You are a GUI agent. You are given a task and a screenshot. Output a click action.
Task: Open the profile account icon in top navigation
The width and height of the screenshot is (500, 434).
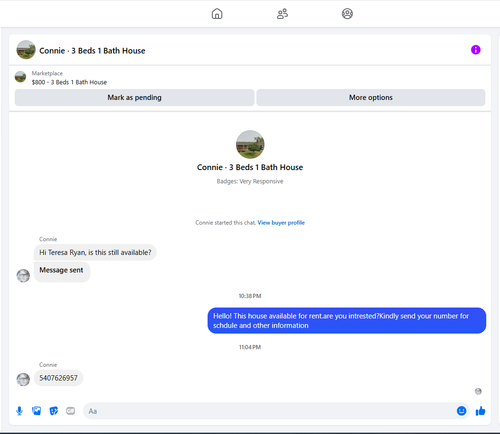(x=347, y=14)
